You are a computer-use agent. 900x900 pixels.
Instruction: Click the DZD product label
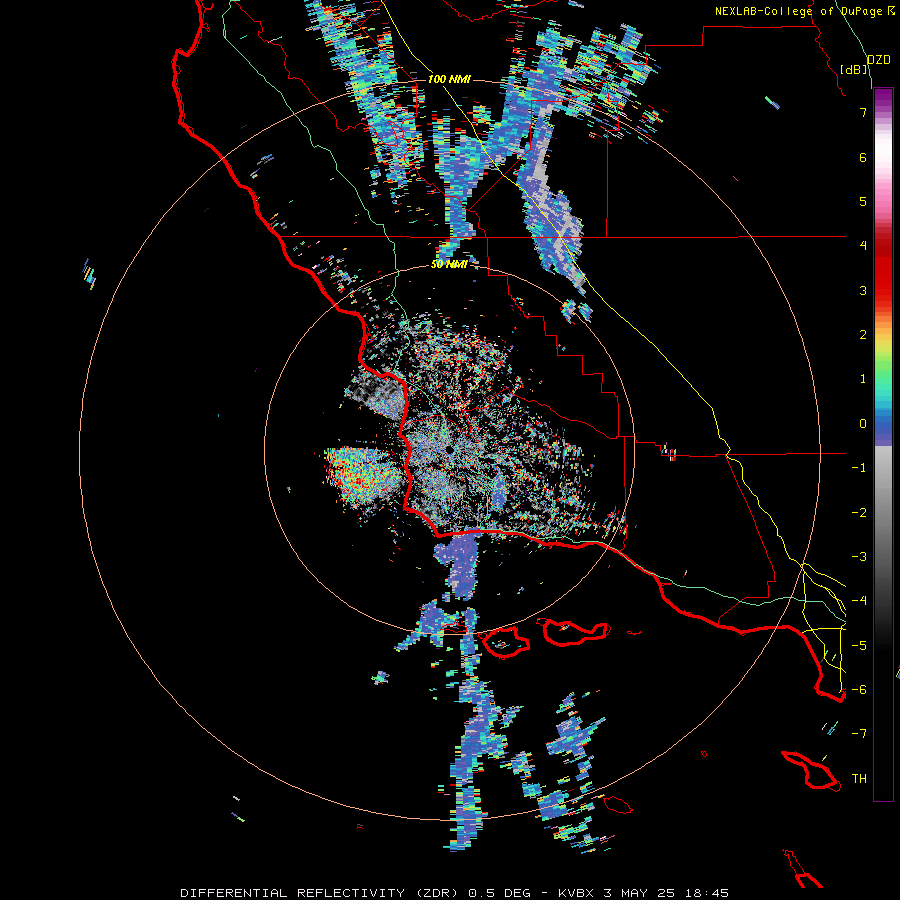(x=879, y=60)
